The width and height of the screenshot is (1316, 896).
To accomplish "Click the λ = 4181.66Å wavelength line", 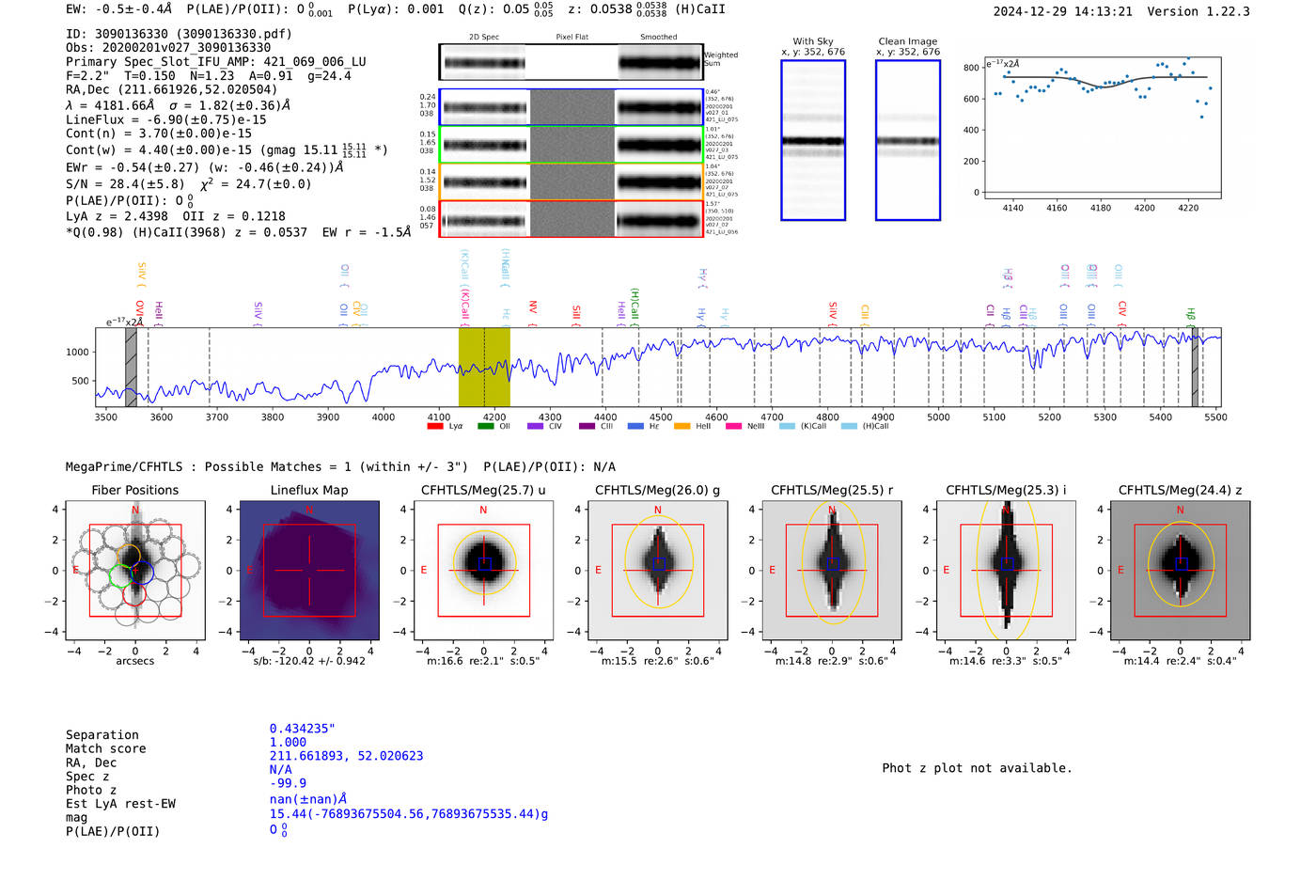I will 178,105.
